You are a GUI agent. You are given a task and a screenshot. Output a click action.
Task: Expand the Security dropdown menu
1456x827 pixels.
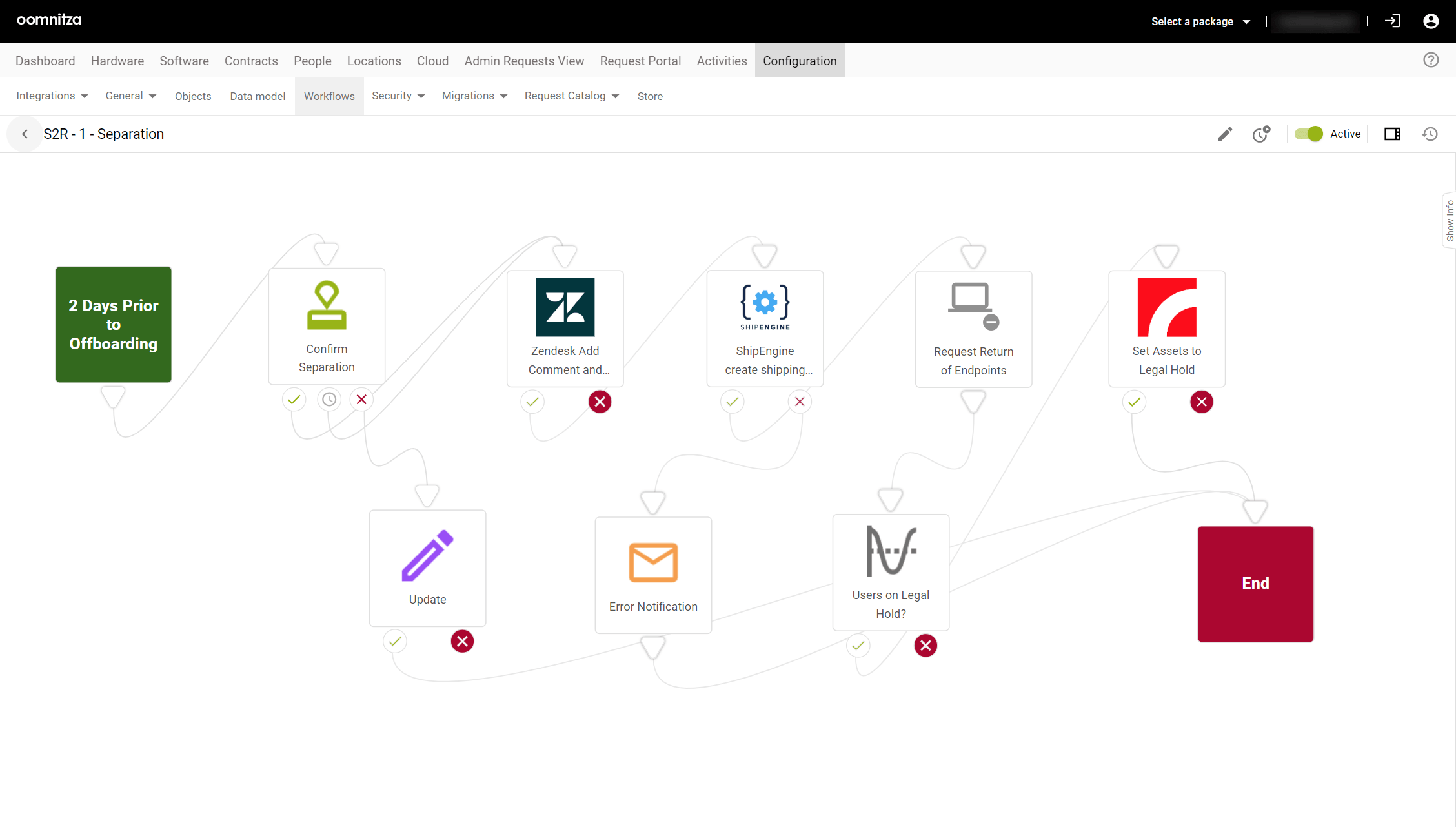(x=398, y=96)
